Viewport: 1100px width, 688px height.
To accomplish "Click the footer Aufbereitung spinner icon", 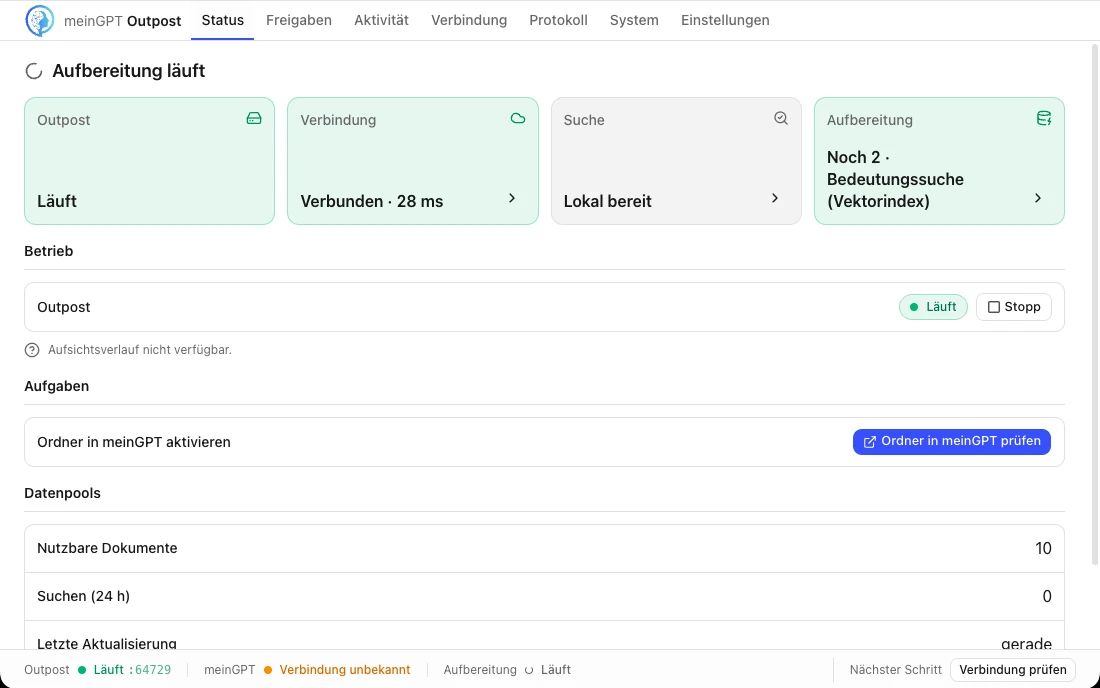I will [529, 670].
